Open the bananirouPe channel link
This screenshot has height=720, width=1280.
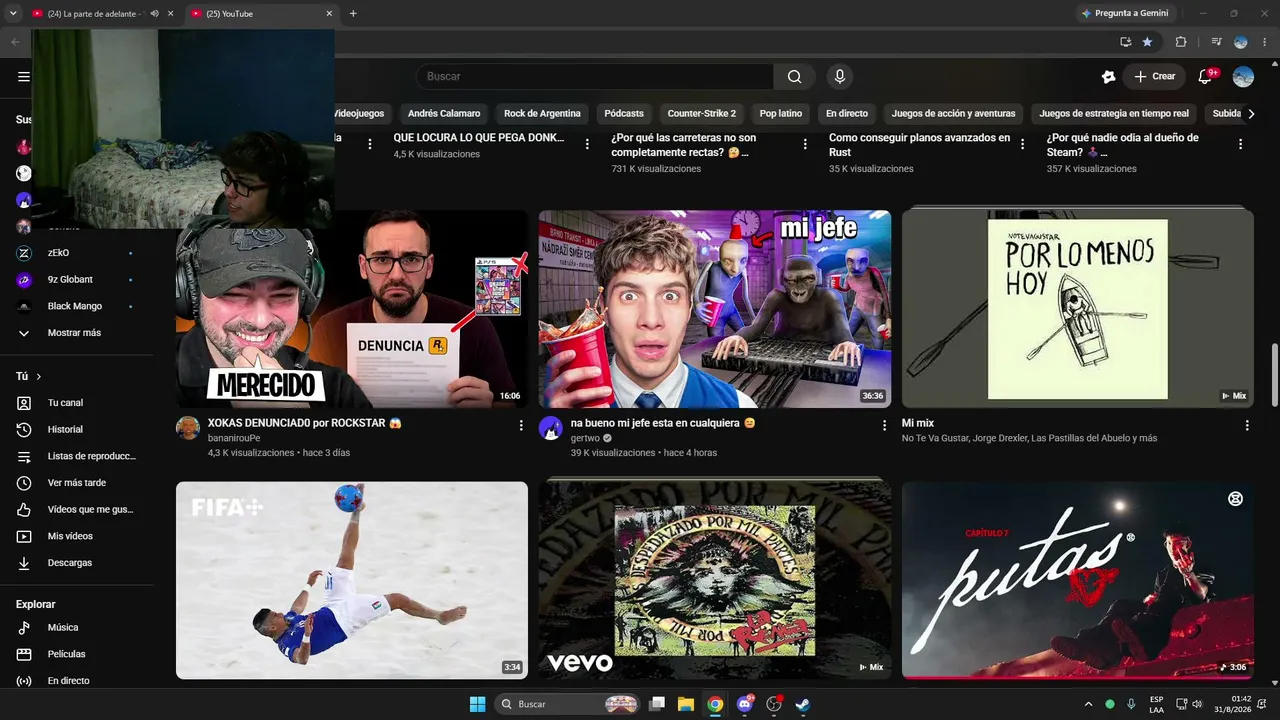(234, 438)
